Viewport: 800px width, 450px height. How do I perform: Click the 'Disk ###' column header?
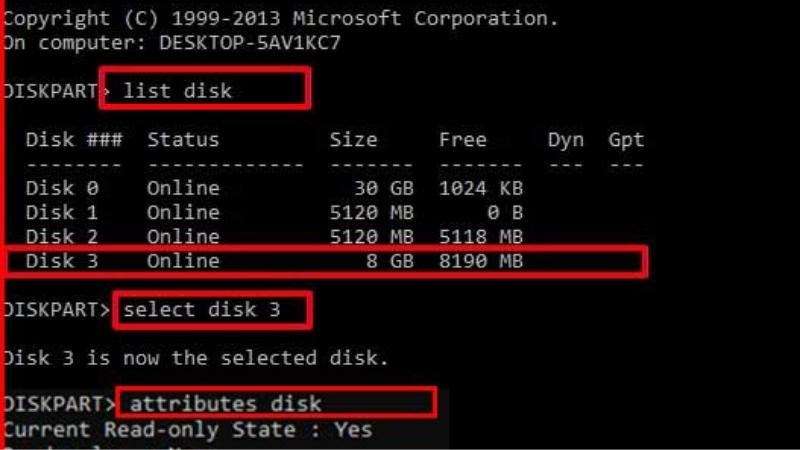(x=74, y=140)
